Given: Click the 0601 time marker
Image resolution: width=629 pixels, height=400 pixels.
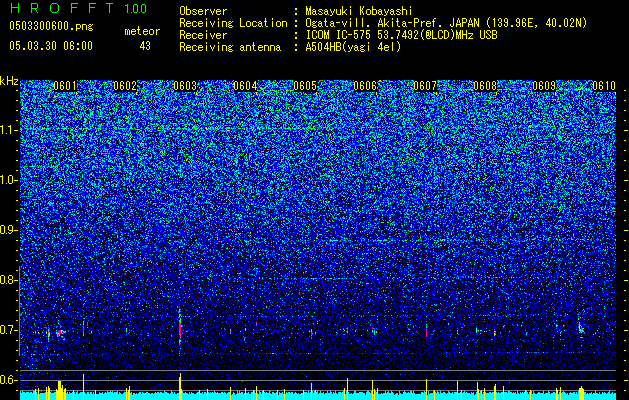Looking at the screenshot, I should tap(65, 86).
